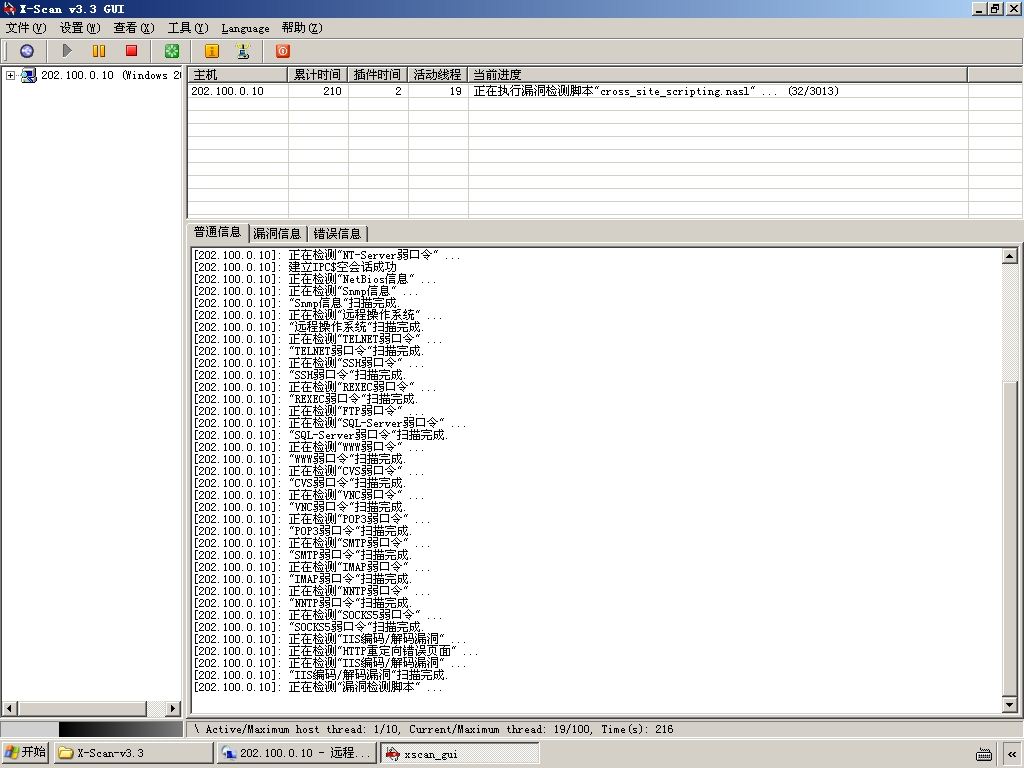Screen dimensions: 1024x768
Task: Click the 插件时间 column header
Action: [x=377, y=75]
